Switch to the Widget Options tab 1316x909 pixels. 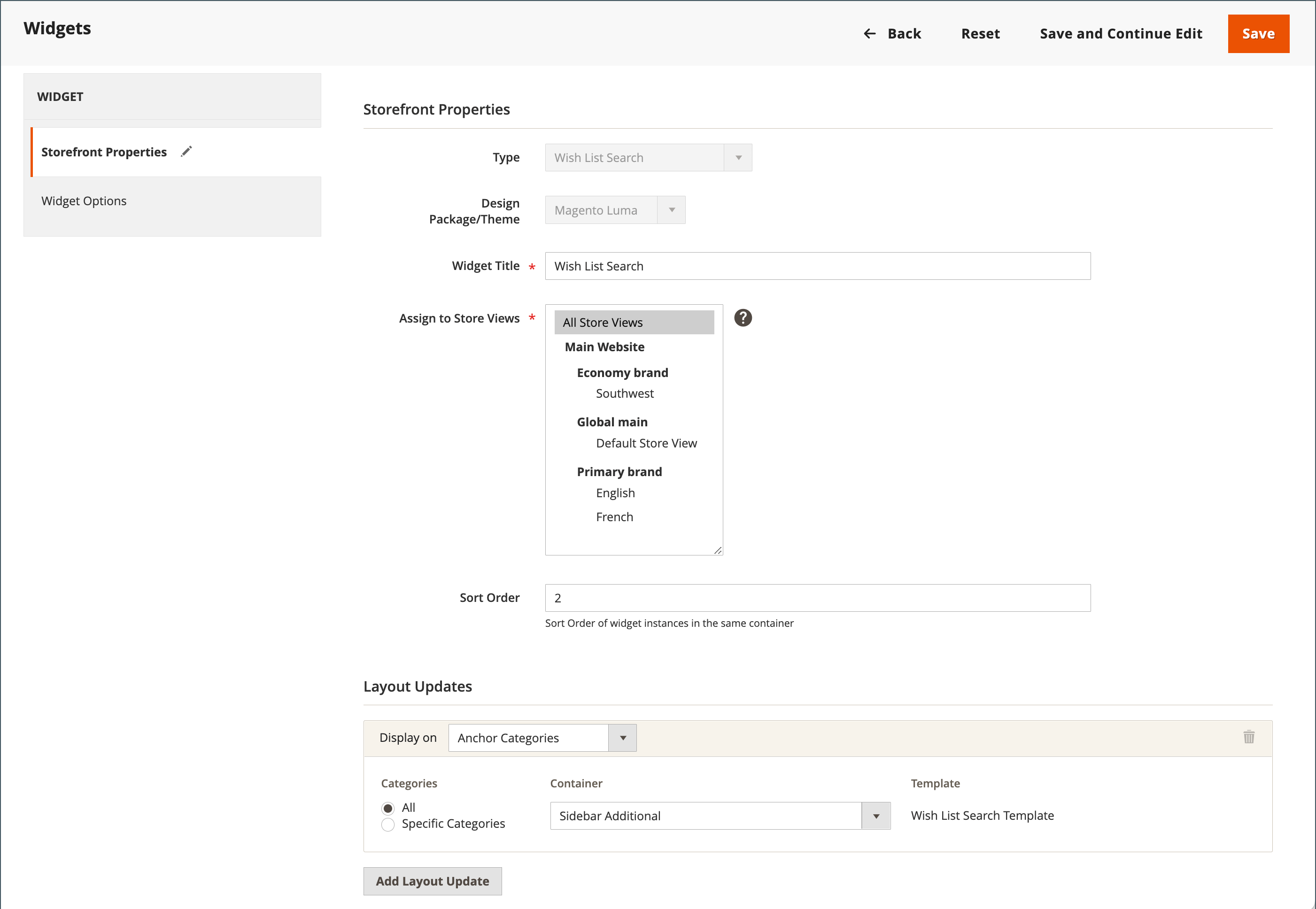84,201
